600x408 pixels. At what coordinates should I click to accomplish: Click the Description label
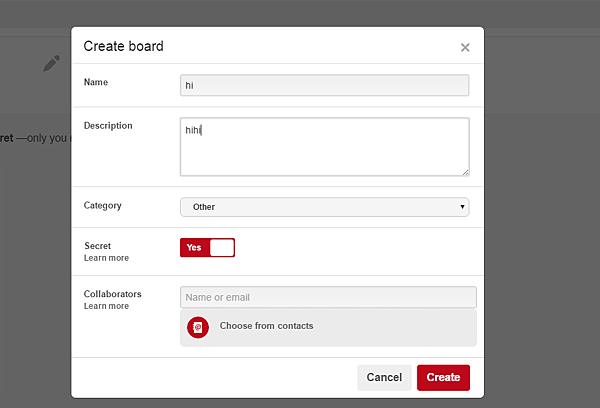coord(108,126)
